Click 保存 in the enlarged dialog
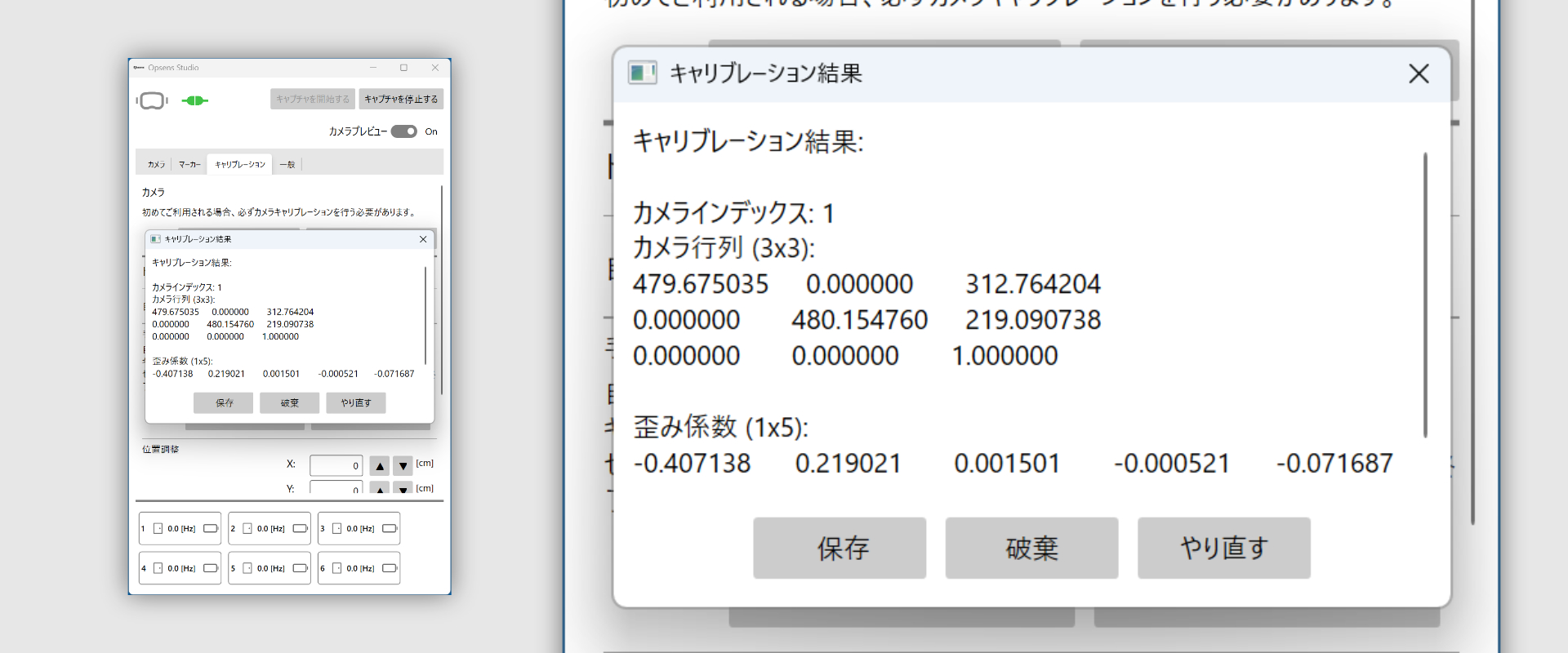This screenshot has width=1568, height=653. point(840,548)
